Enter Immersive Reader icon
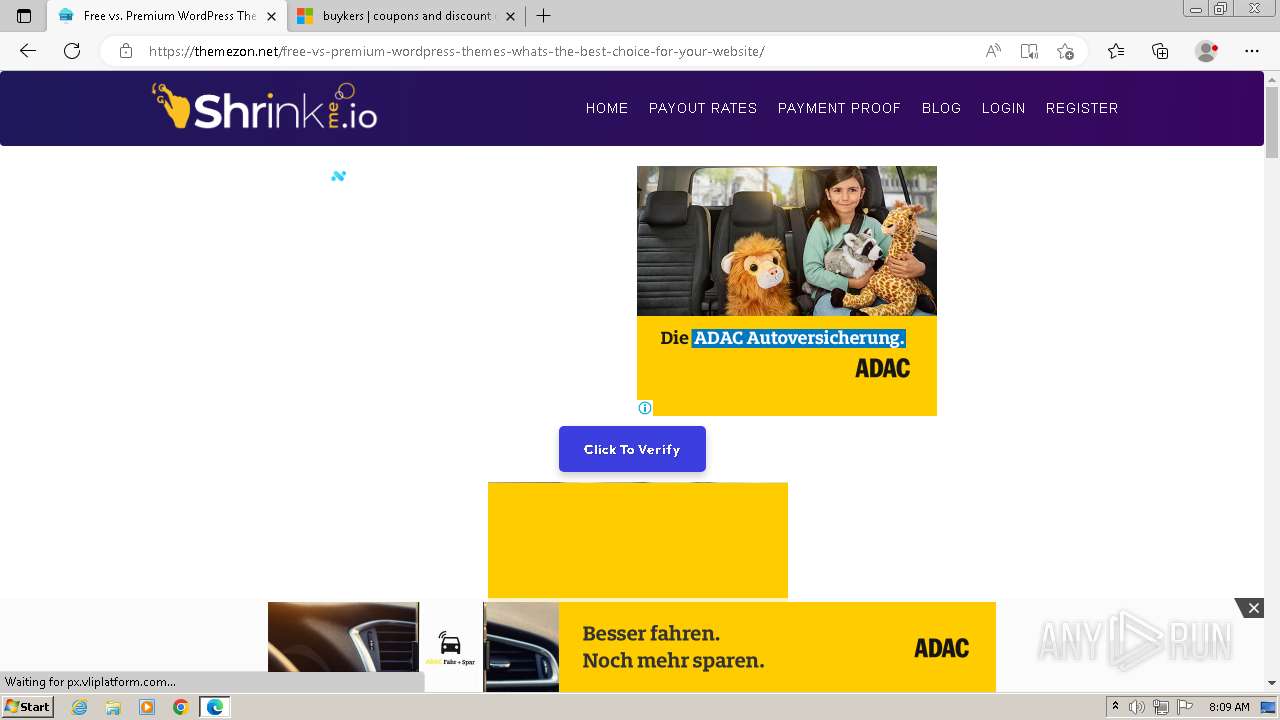 click(1029, 51)
